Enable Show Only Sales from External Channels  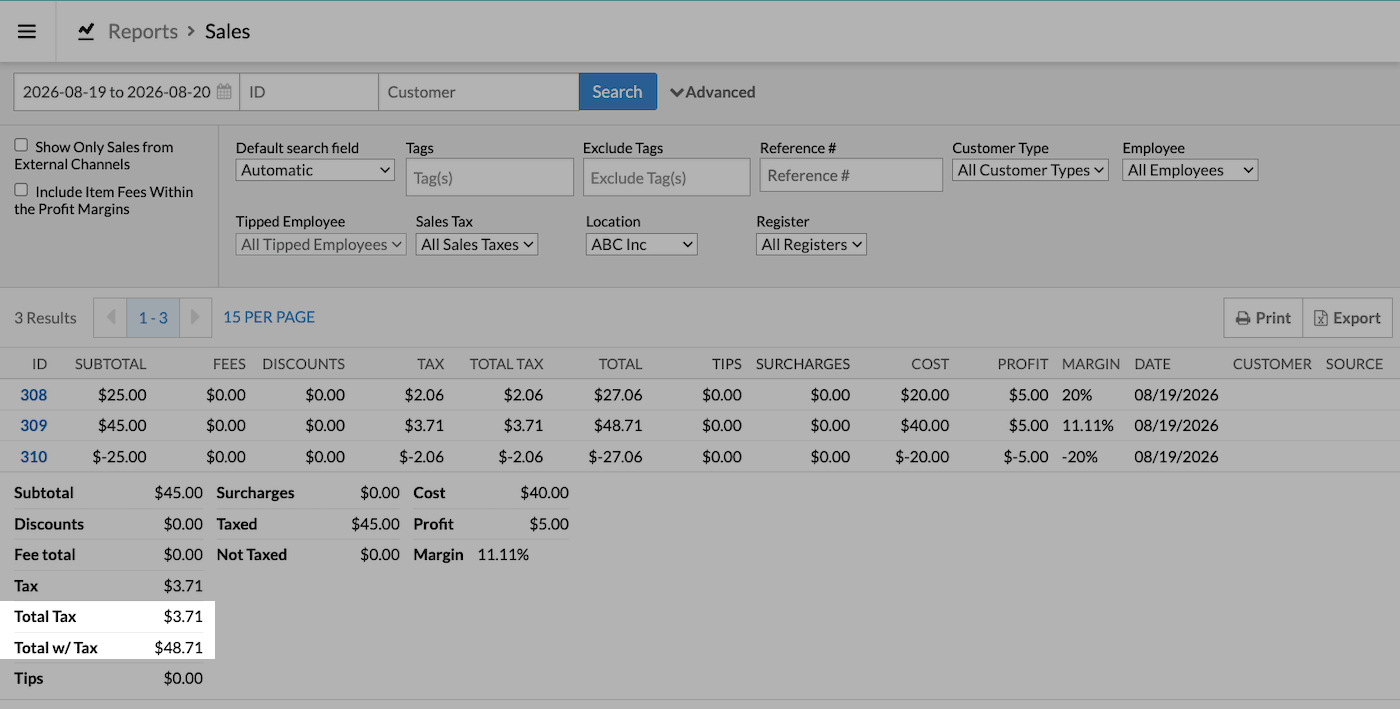pyautogui.click(x=21, y=146)
